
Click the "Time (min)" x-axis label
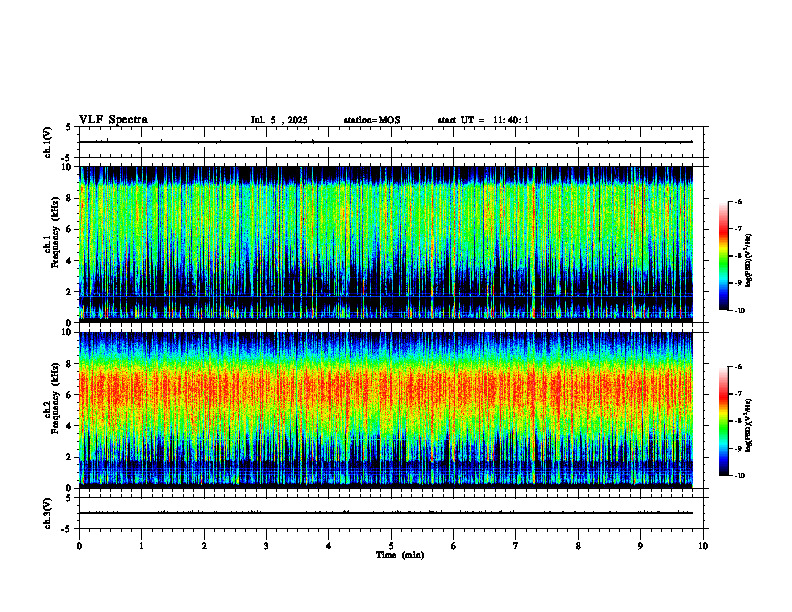[400, 555]
